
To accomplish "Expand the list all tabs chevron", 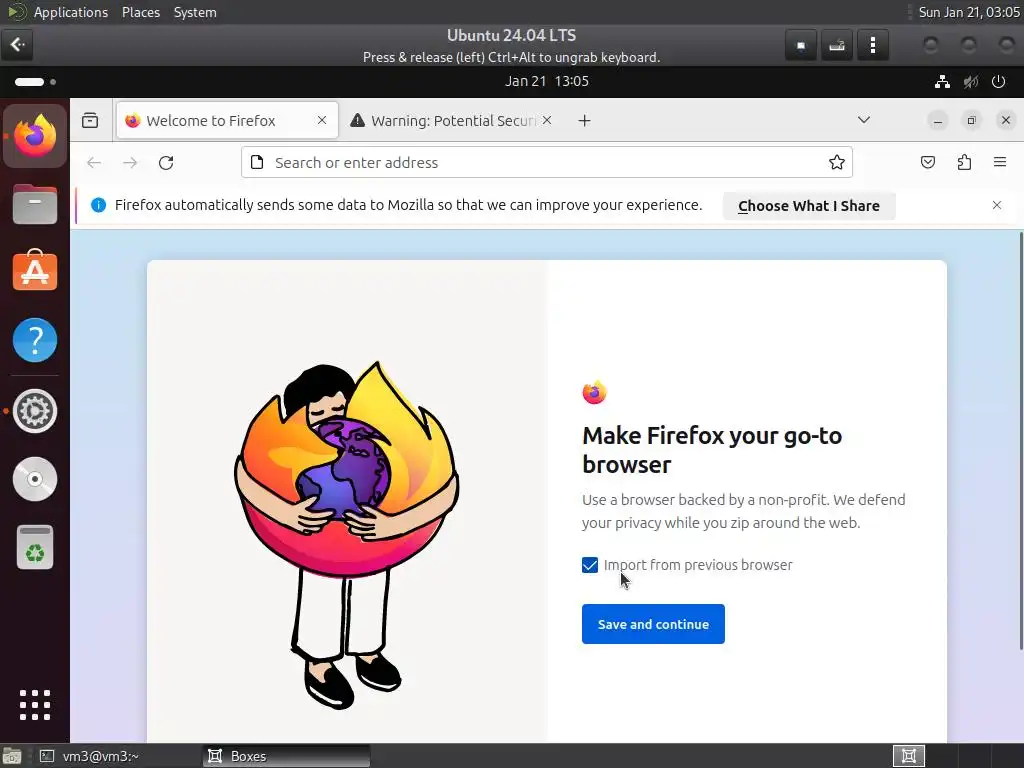I will click(863, 120).
